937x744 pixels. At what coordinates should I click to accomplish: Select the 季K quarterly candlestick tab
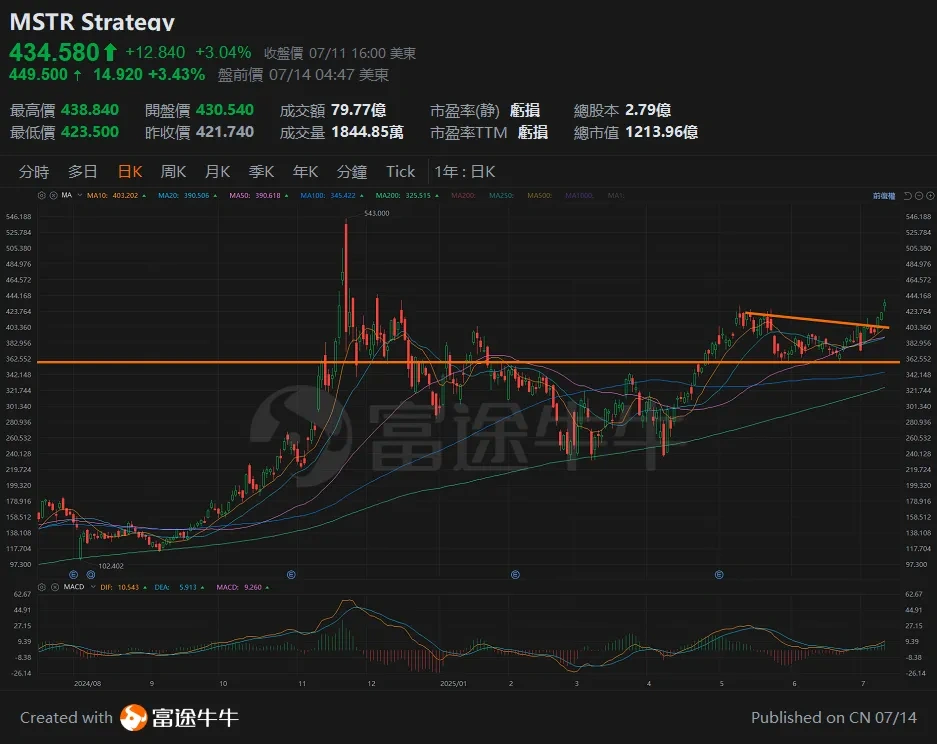[261, 172]
